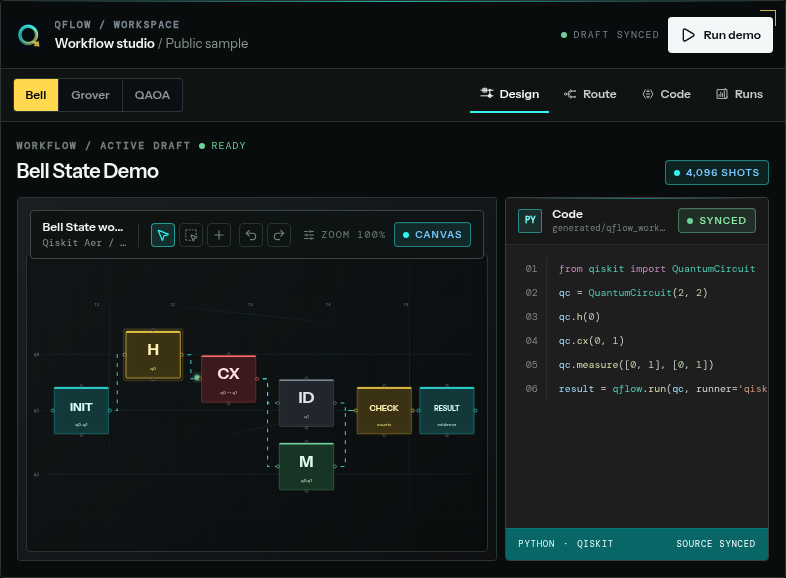
Task: Toggle the Synced code status pill
Action: point(717,221)
